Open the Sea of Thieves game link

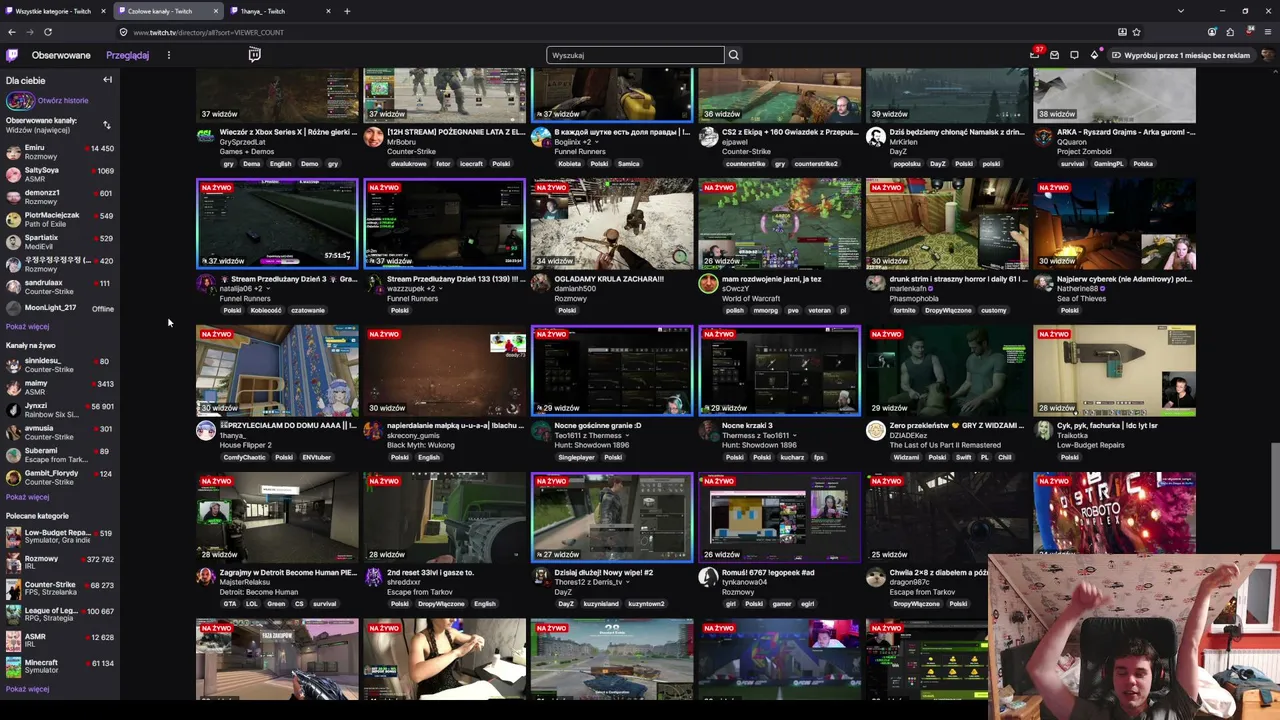pyautogui.click(x=1082, y=298)
